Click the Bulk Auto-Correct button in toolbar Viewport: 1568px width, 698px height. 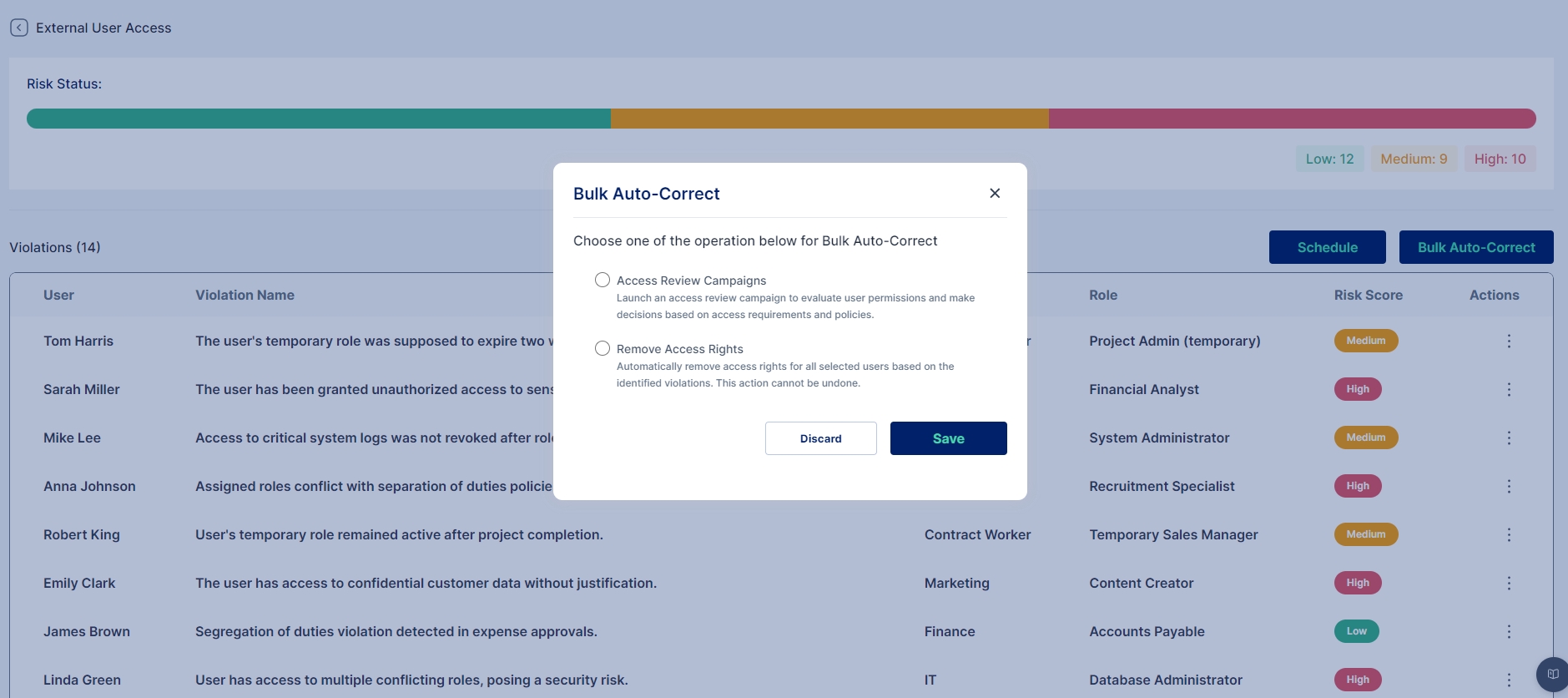coord(1475,247)
